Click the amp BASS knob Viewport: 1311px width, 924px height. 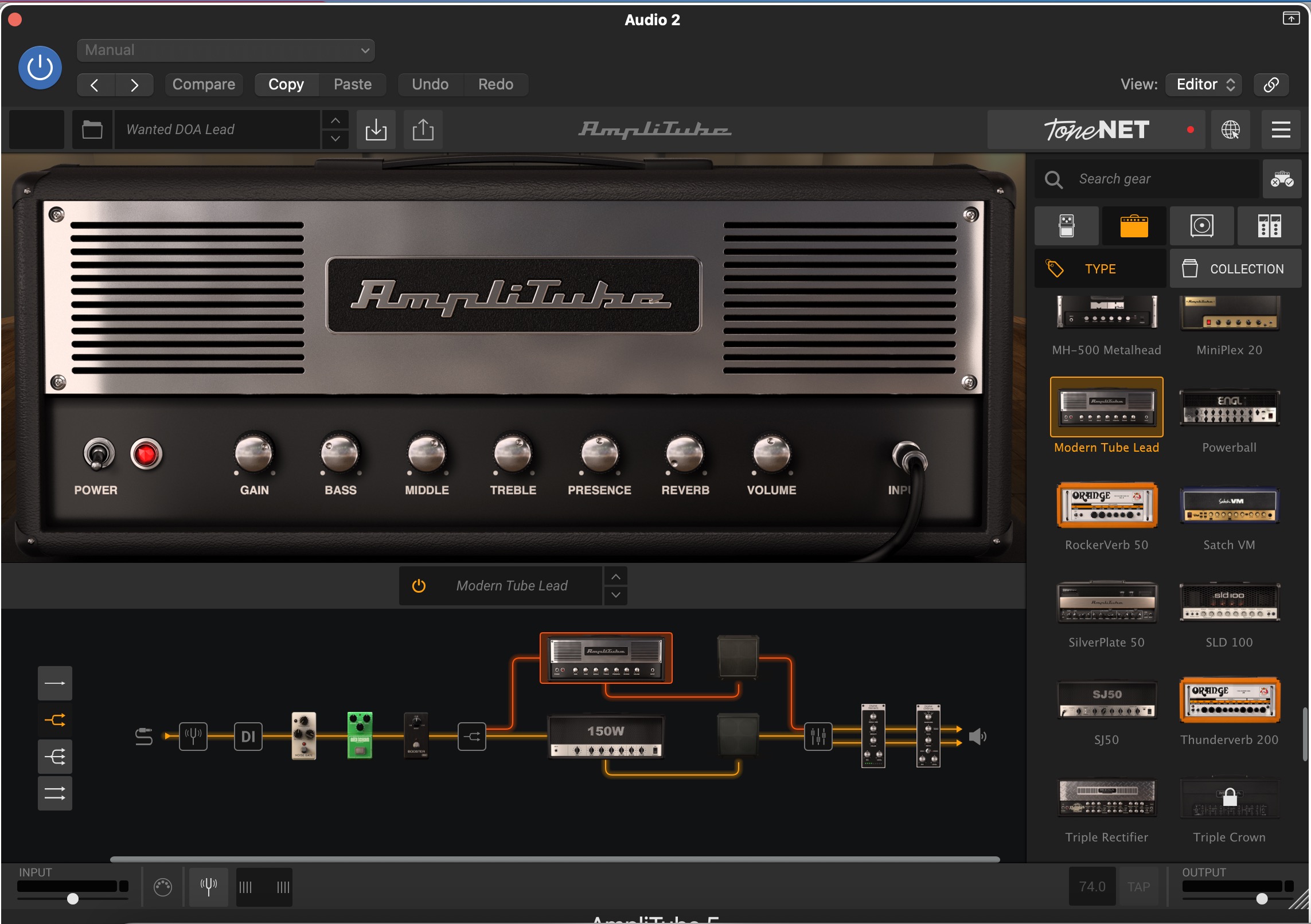coord(340,454)
